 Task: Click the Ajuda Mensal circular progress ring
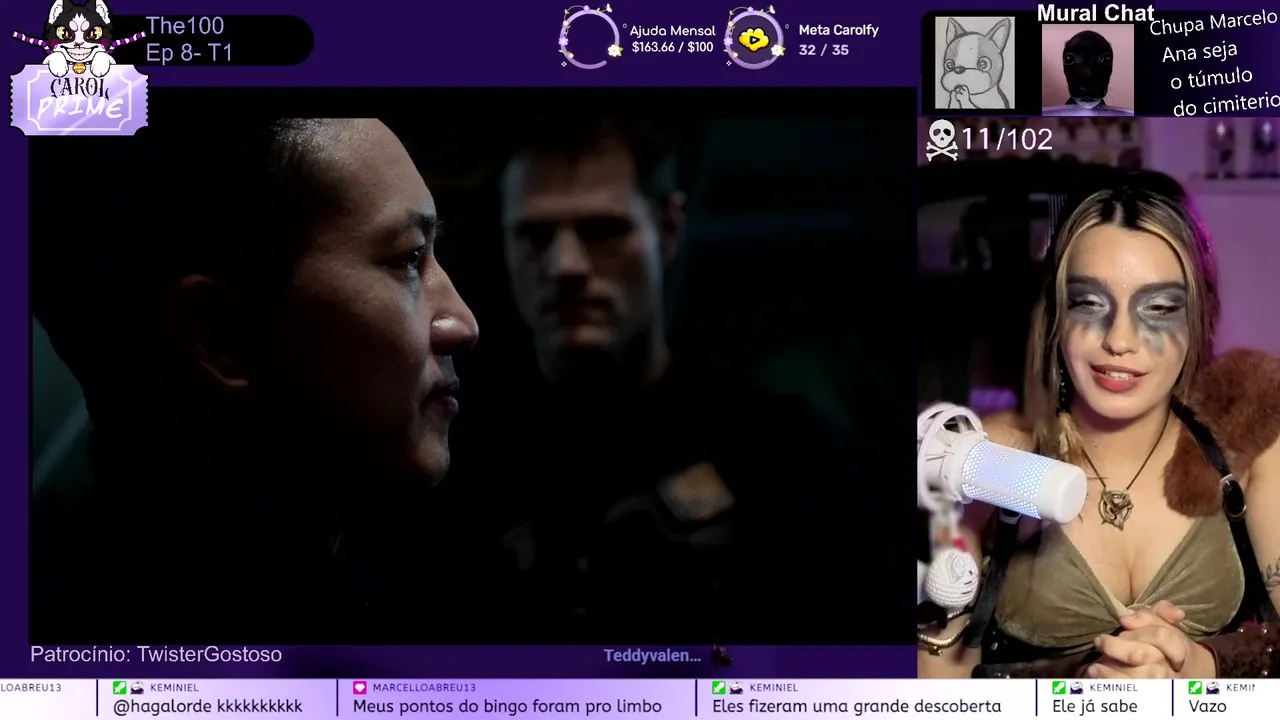click(589, 38)
